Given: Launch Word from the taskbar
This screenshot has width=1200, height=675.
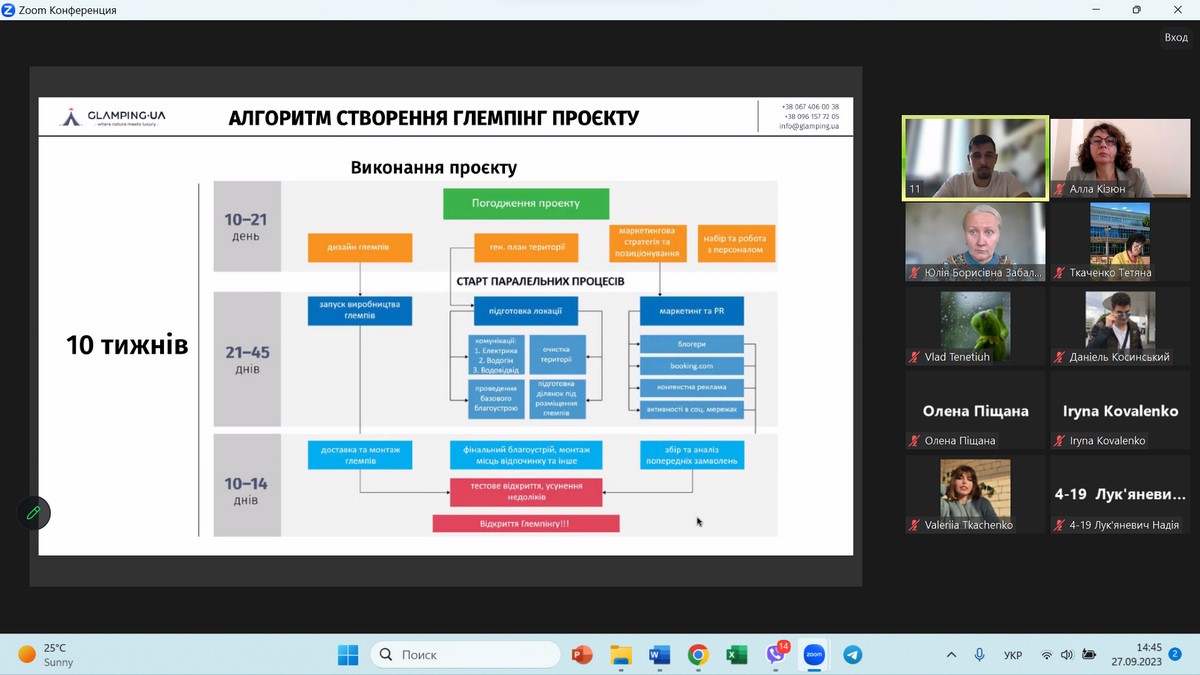Looking at the screenshot, I should coord(659,655).
